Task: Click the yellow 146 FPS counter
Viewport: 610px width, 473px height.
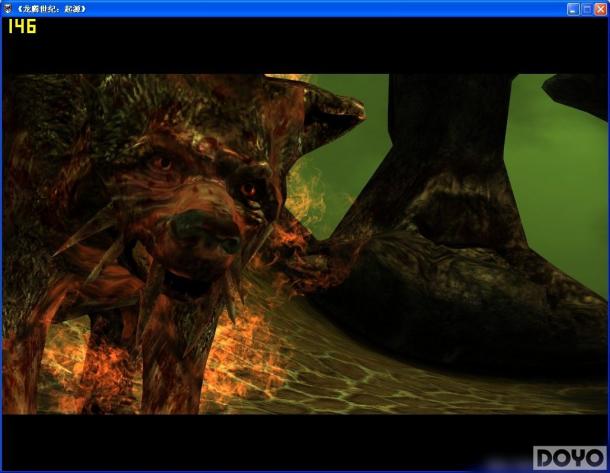Action: 22,26
